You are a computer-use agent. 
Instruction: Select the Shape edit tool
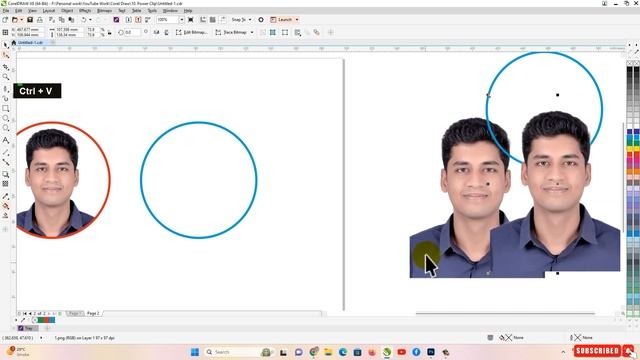[6, 56]
